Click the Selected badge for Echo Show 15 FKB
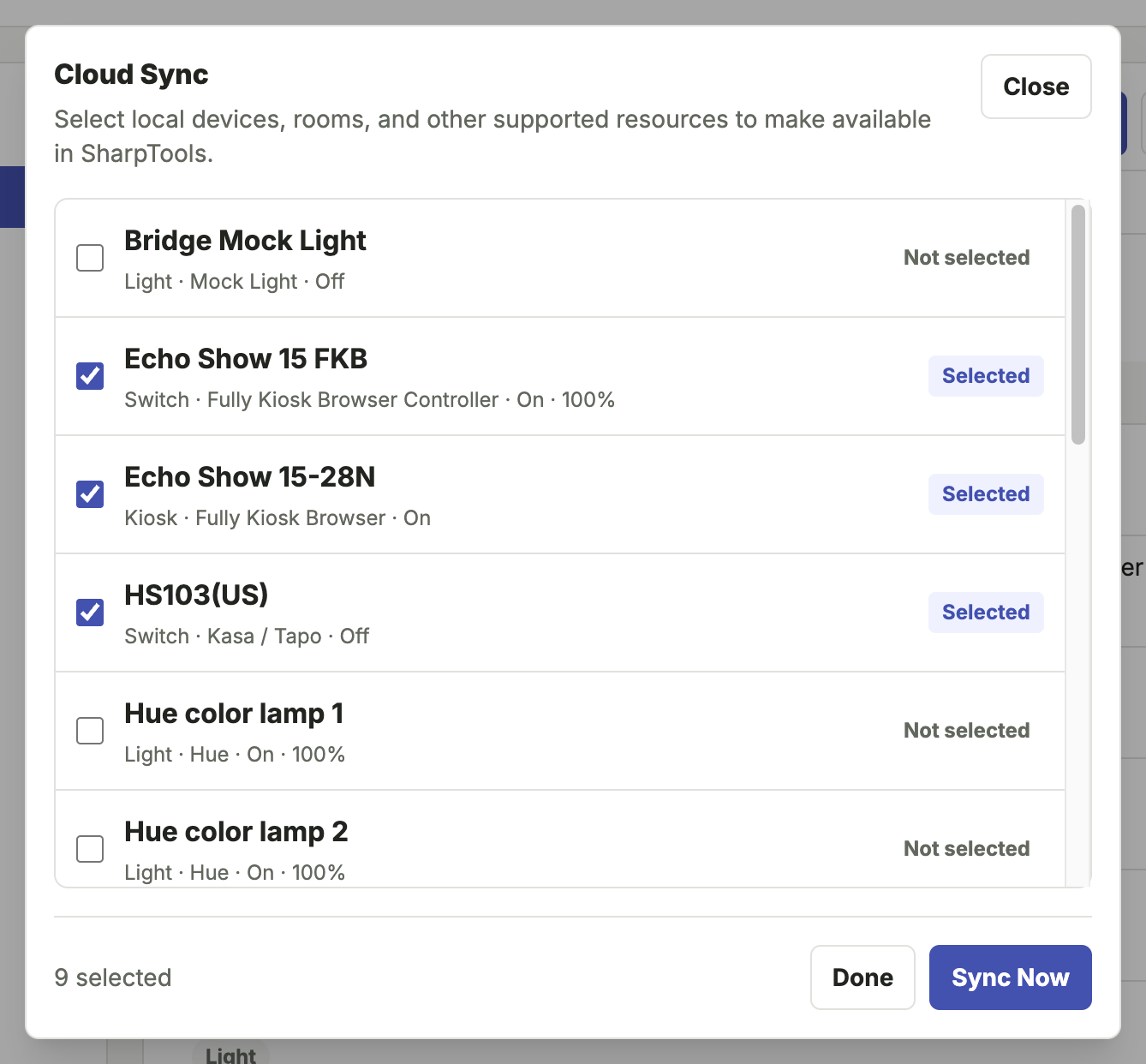This screenshot has height=1064, width=1146. [x=986, y=376]
